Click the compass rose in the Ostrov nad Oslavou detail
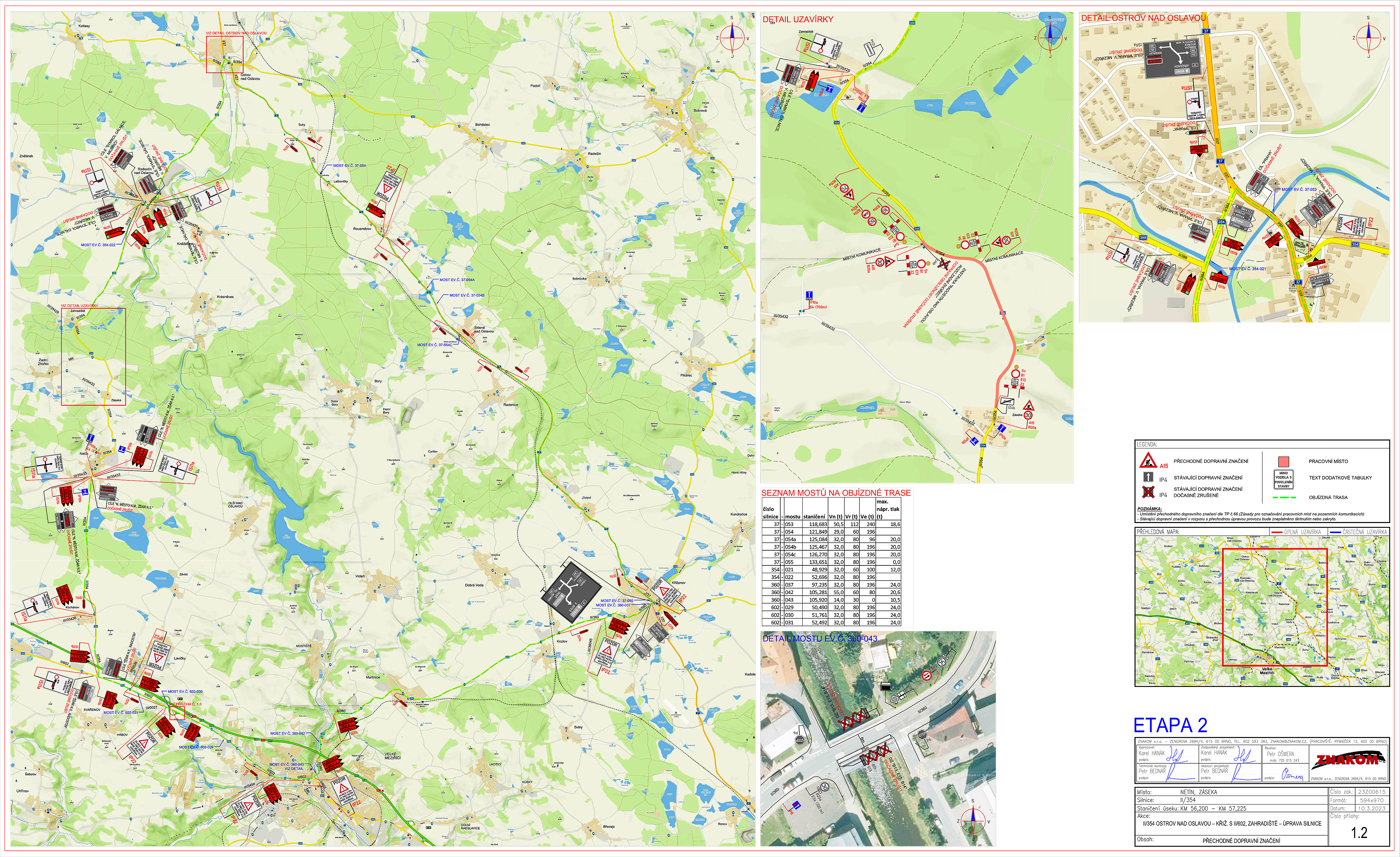Viewport: 1400px width, 857px height. 1368,38
